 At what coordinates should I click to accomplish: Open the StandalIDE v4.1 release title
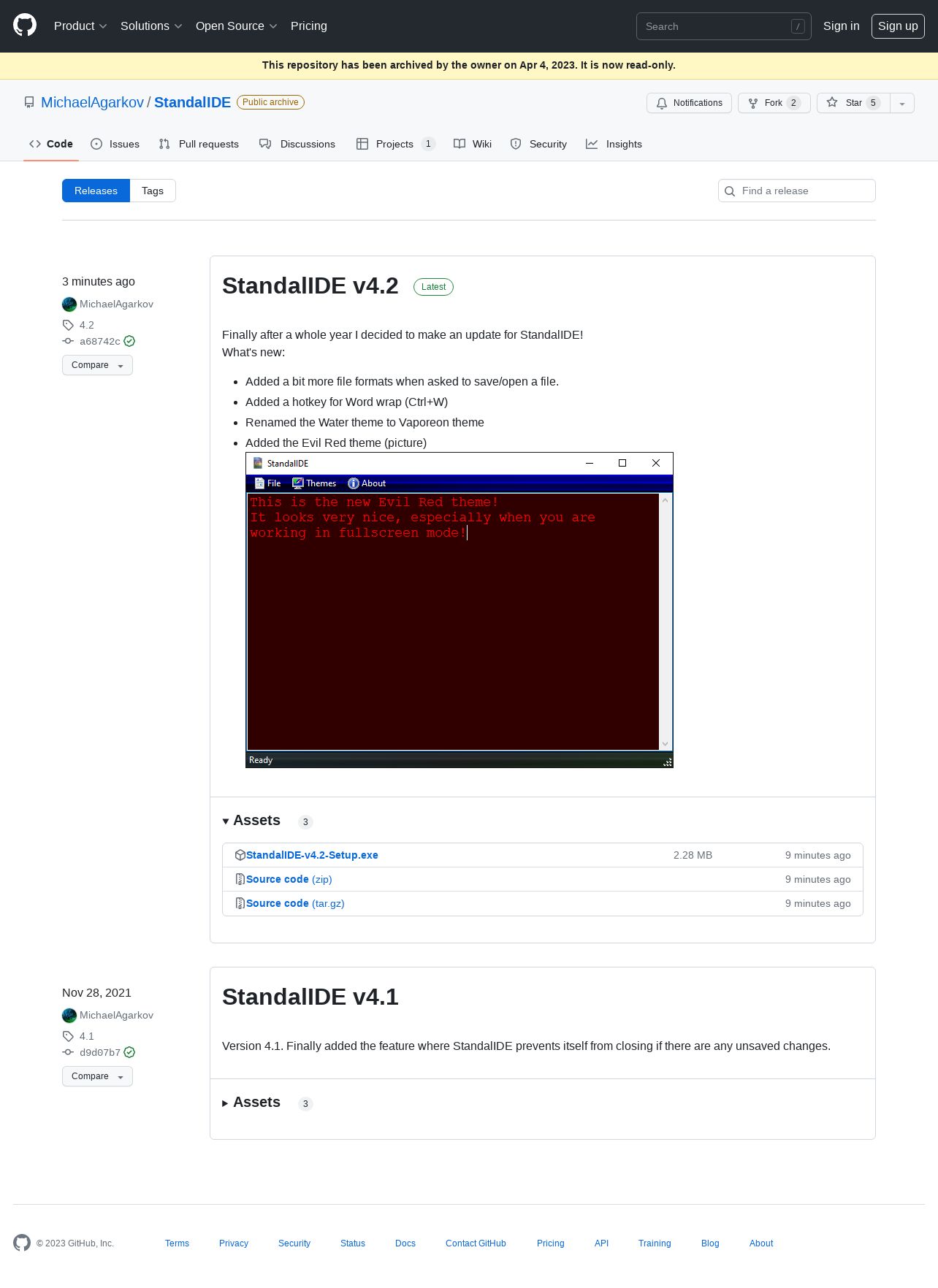(x=310, y=997)
